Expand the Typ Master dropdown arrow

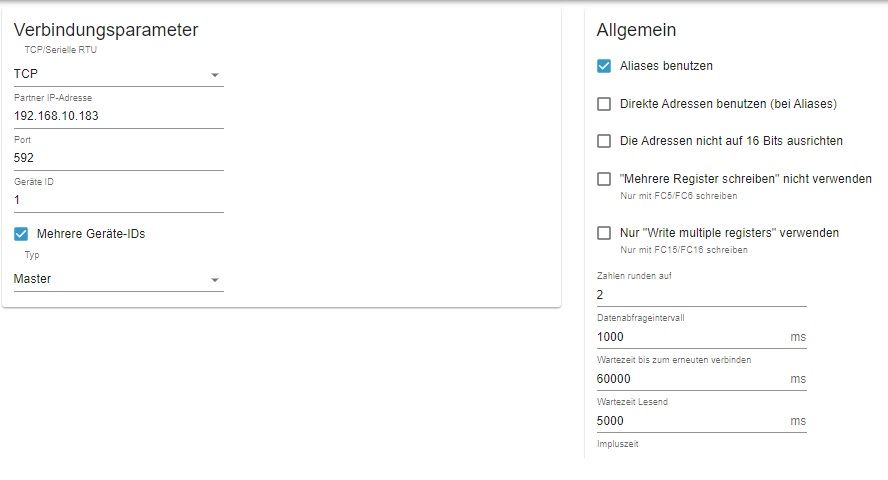point(215,280)
